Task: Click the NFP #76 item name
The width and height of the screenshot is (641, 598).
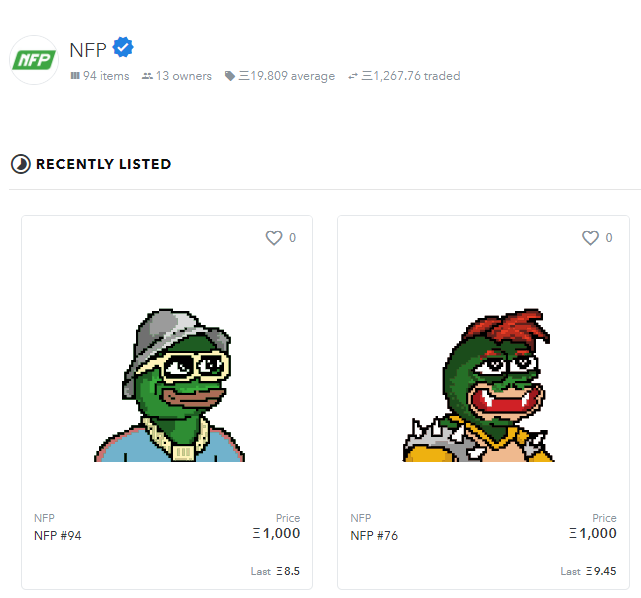Action: tap(374, 535)
